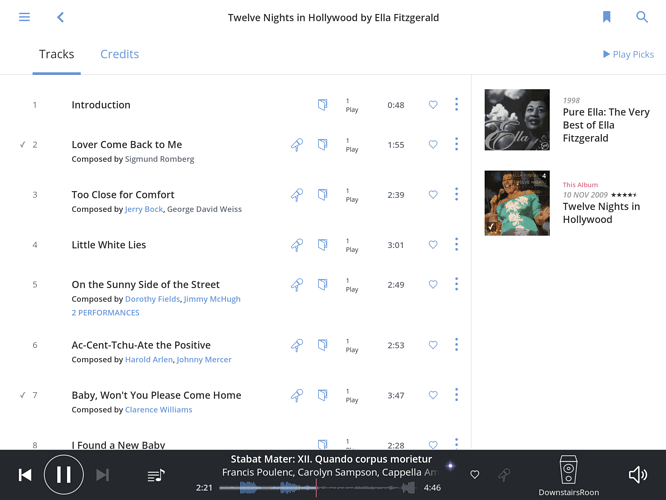Screen dimensions: 666x500
Task: Heart the I Found a New Baby track
Action: pos(433,445)
